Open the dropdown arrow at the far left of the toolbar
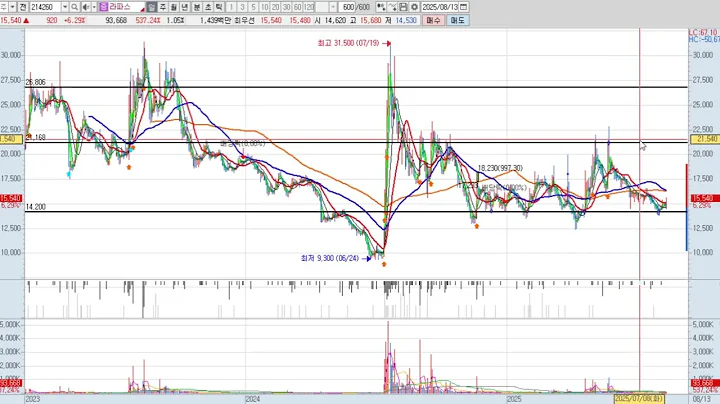 12,7
